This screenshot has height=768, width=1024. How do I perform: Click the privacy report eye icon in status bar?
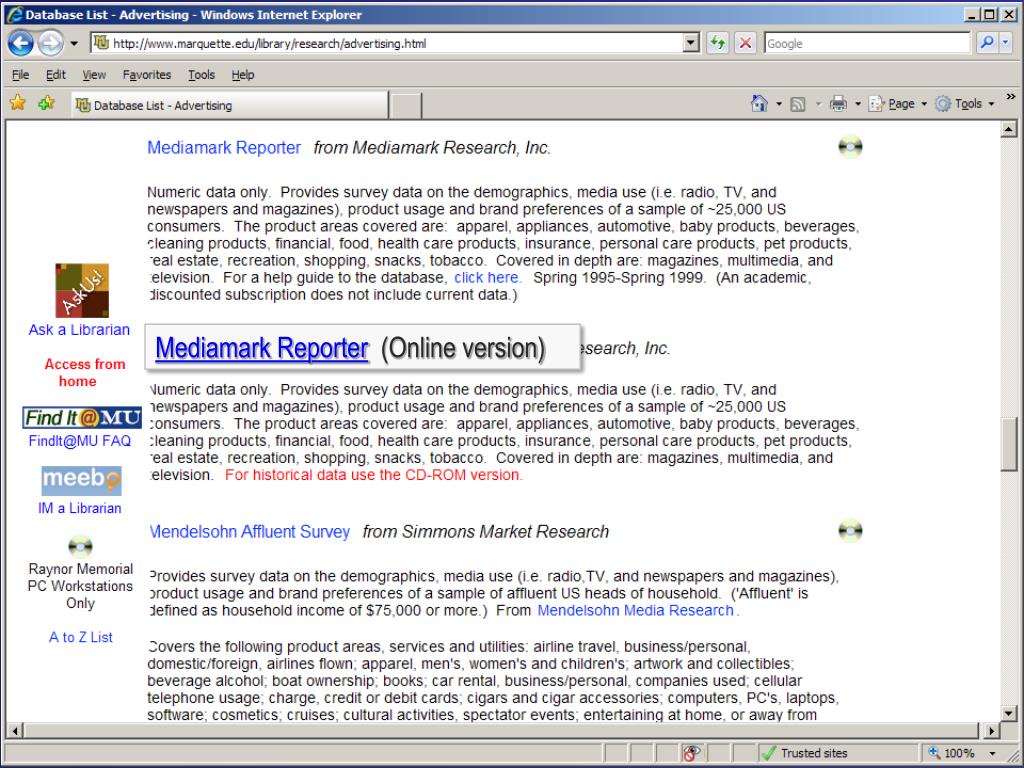click(690, 753)
